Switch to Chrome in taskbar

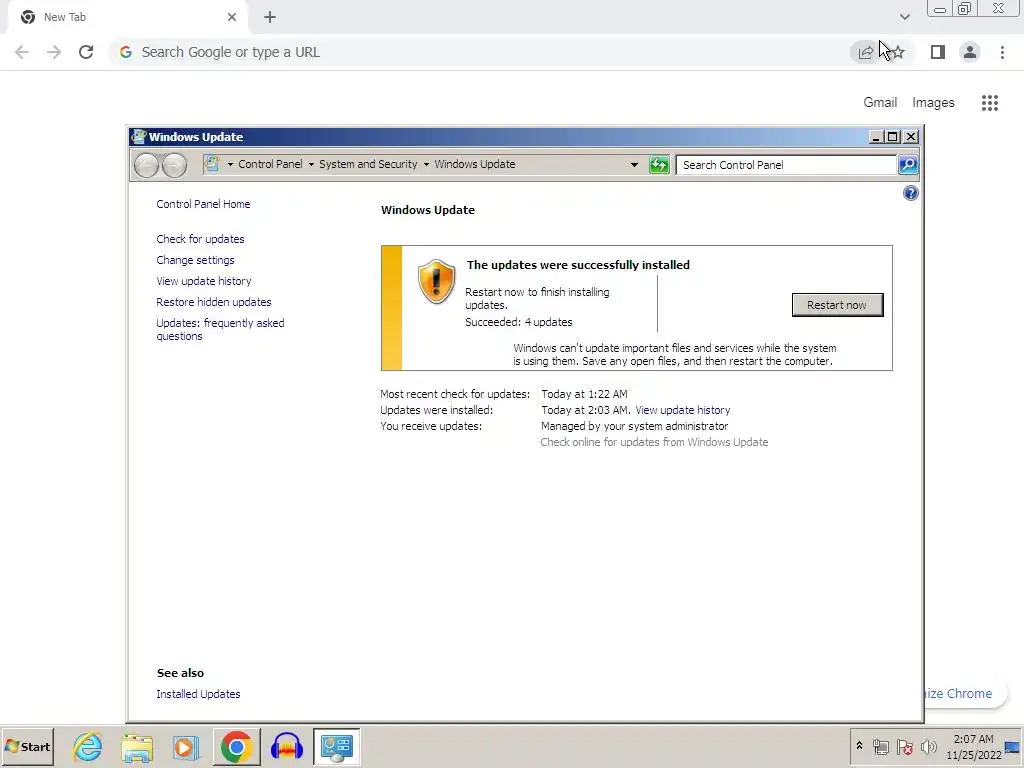point(236,746)
